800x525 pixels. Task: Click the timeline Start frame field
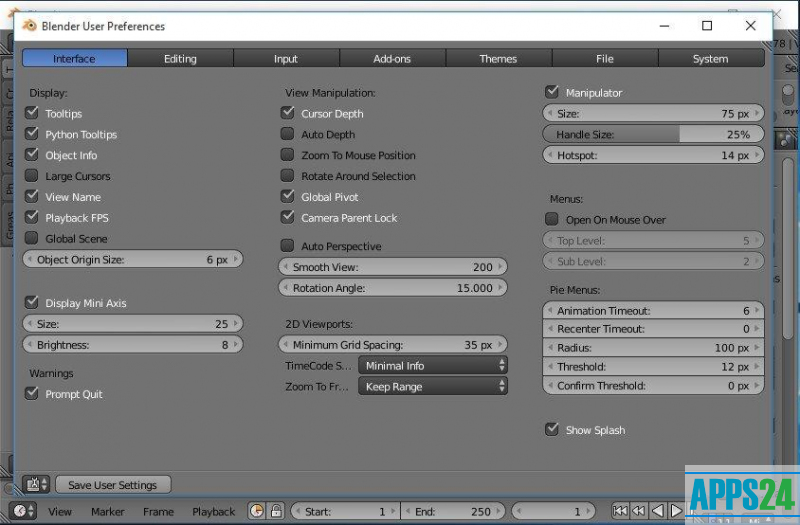point(345,511)
